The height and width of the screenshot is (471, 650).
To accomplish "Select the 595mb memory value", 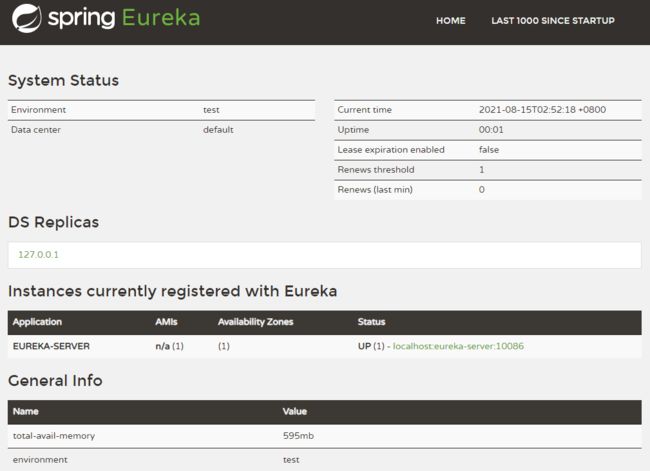I will [x=298, y=436].
